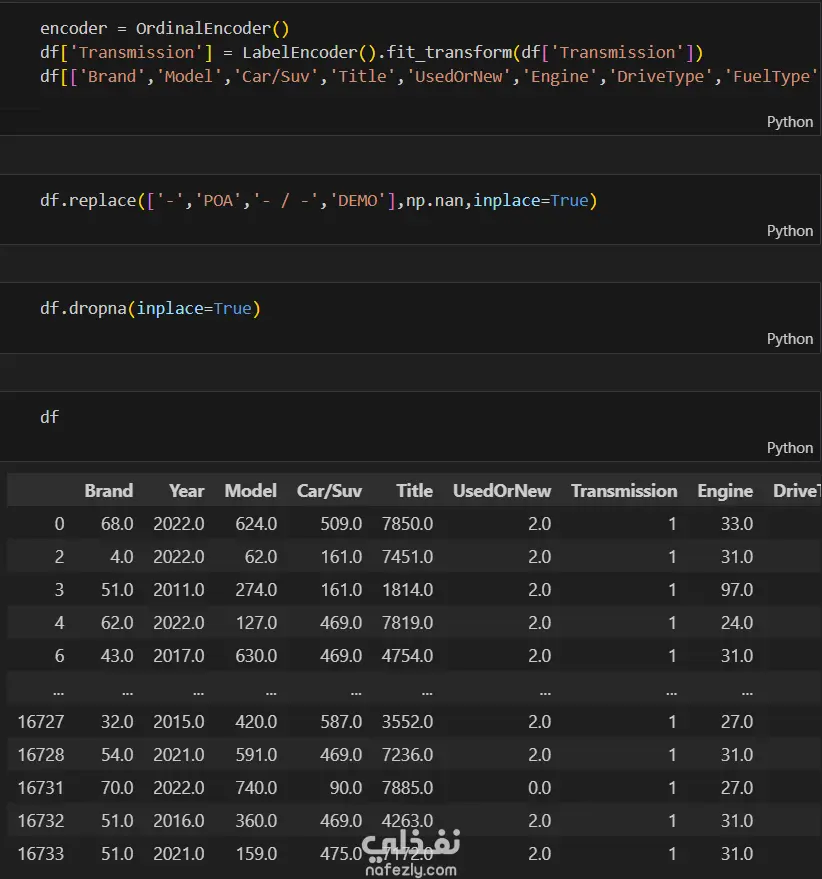The width and height of the screenshot is (822, 879).
Task: Click the Year column header
Action: click(186, 491)
